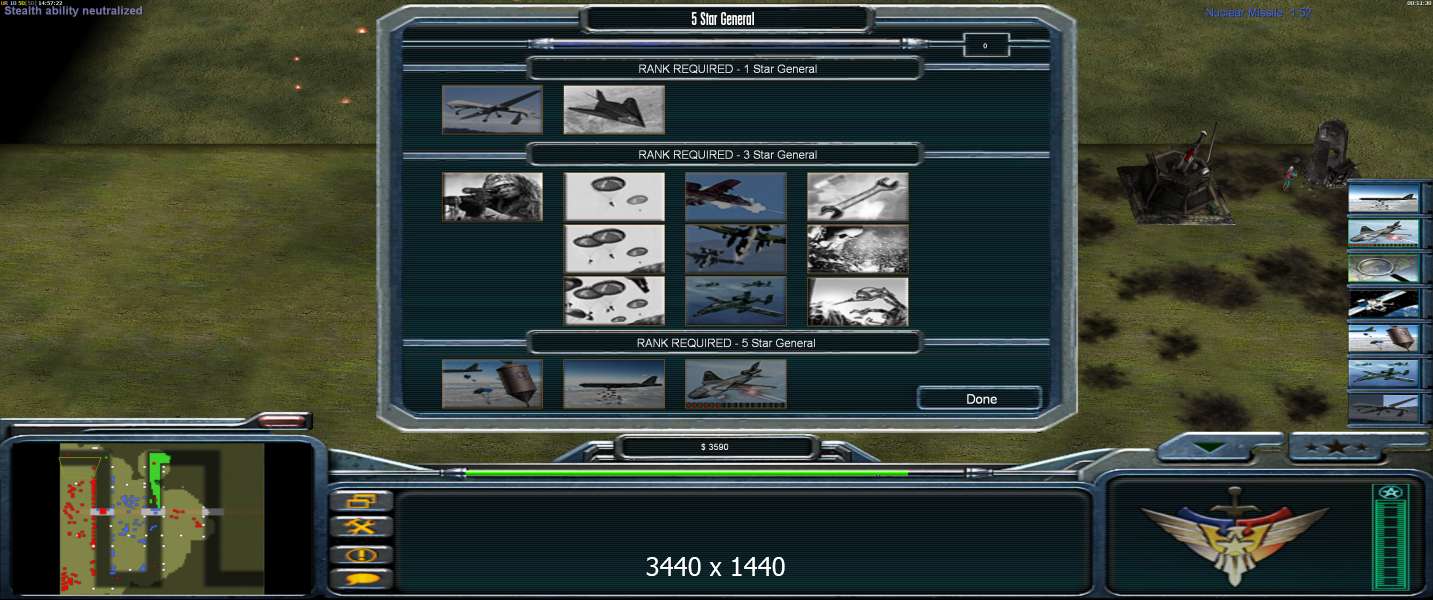Click "RANK REQUIRED - 1 Star General" header
This screenshot has width=1433, height=600.
pyautogui.click(x=727, y=69)
